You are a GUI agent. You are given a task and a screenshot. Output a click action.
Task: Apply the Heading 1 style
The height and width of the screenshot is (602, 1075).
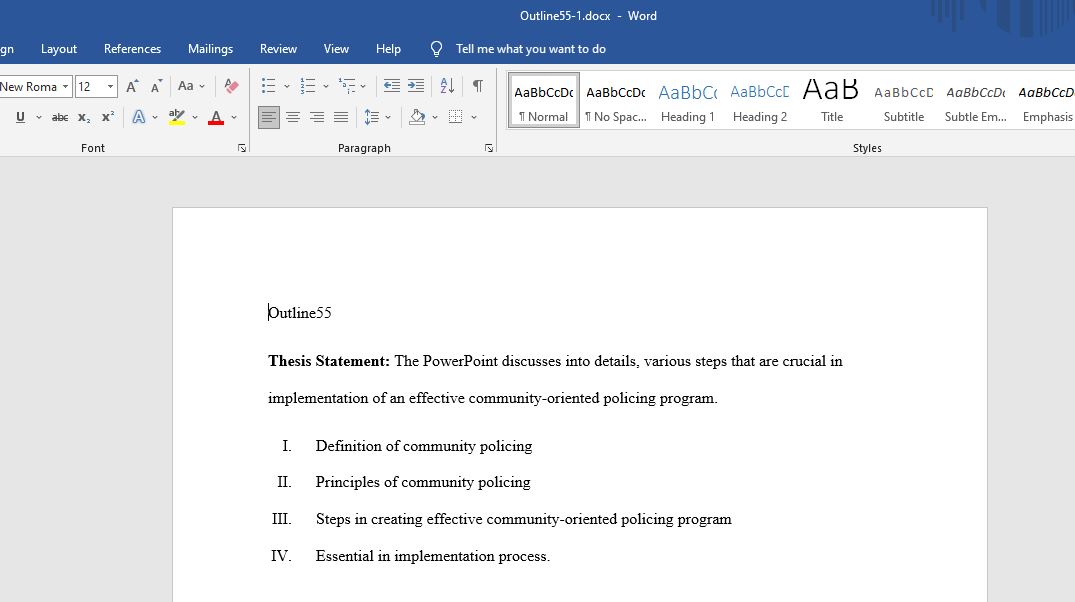[x=688, y=100]
